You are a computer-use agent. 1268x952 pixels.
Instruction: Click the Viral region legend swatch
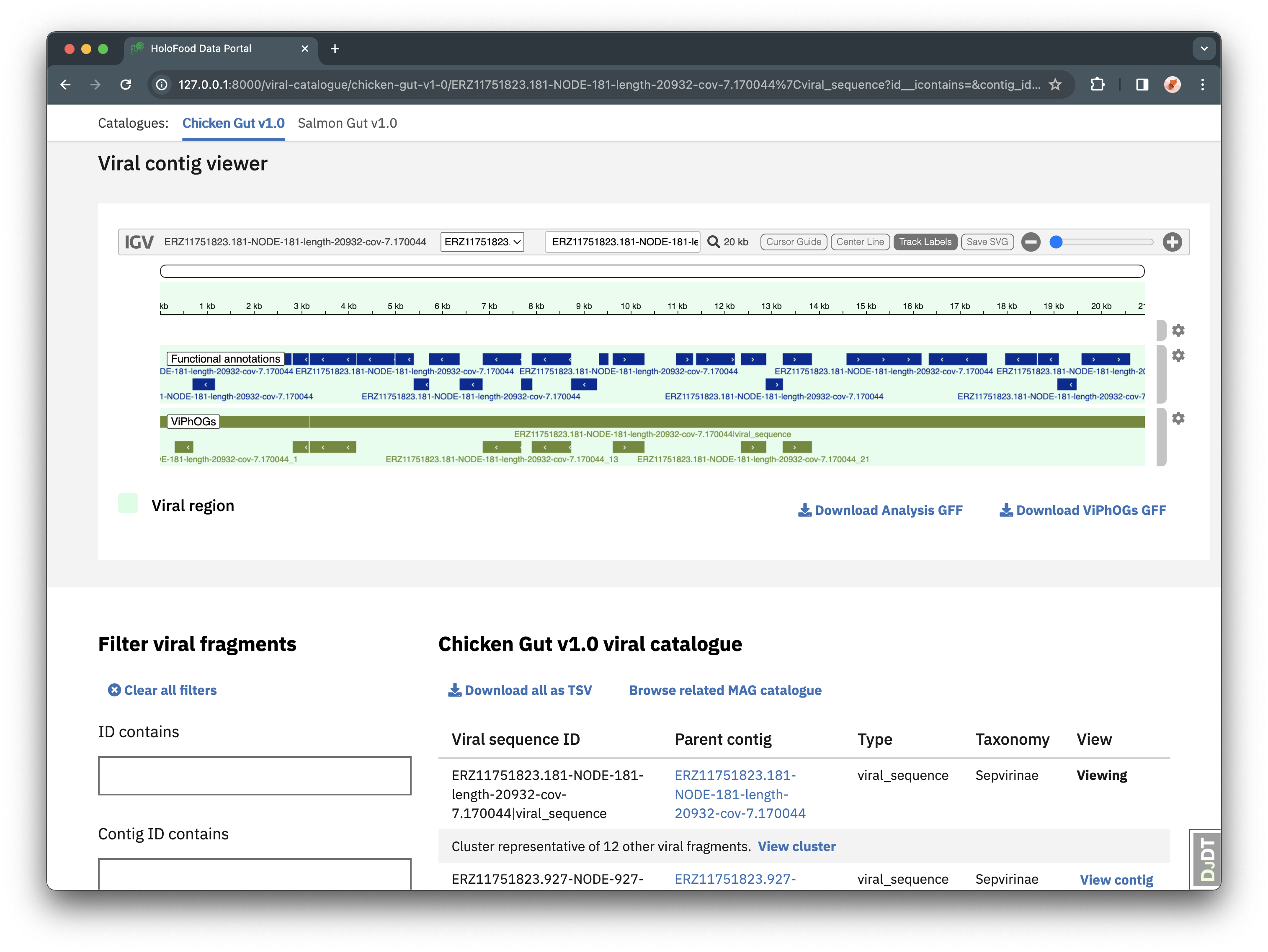pos(128,503)
